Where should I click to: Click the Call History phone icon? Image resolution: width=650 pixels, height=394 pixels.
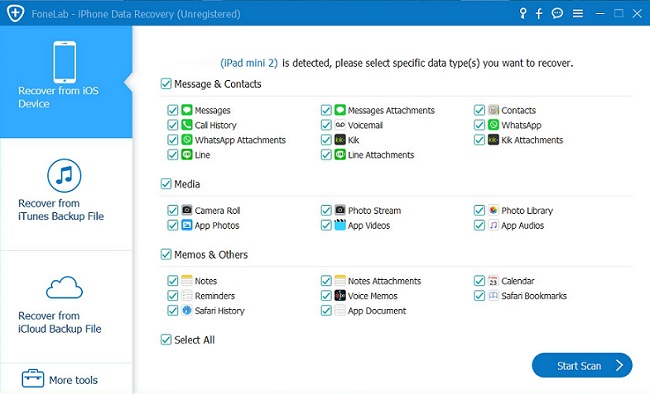(187, 124)
